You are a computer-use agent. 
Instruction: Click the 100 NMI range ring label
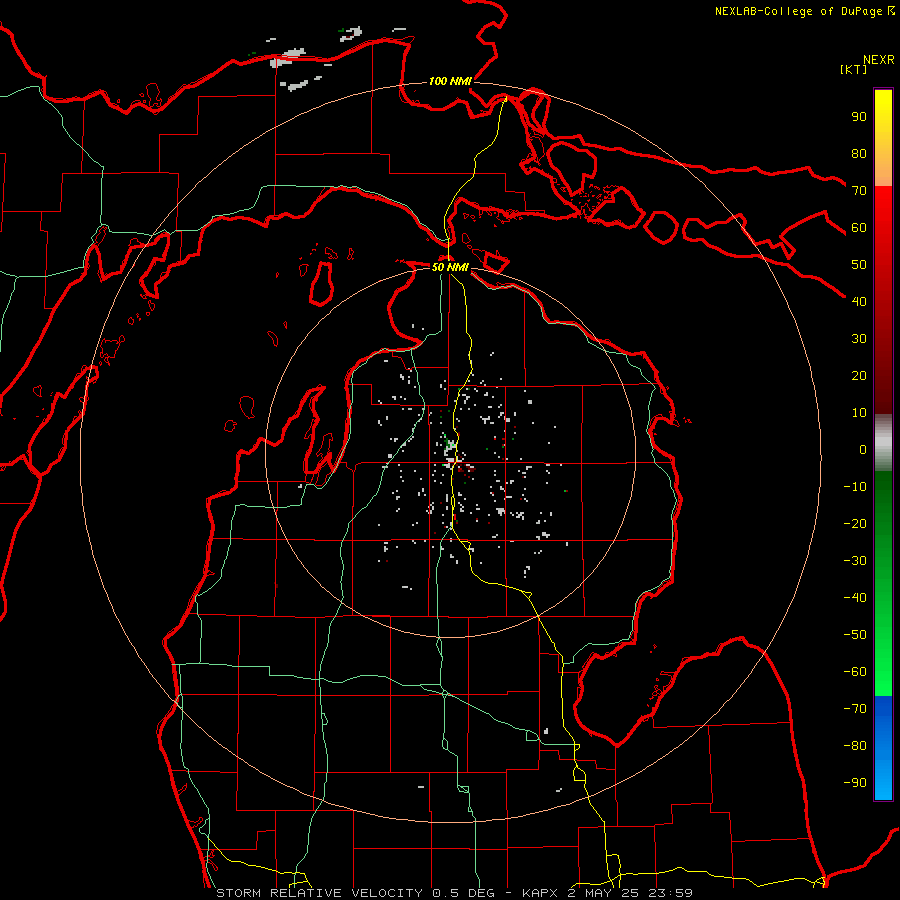[x=450, y=82]
